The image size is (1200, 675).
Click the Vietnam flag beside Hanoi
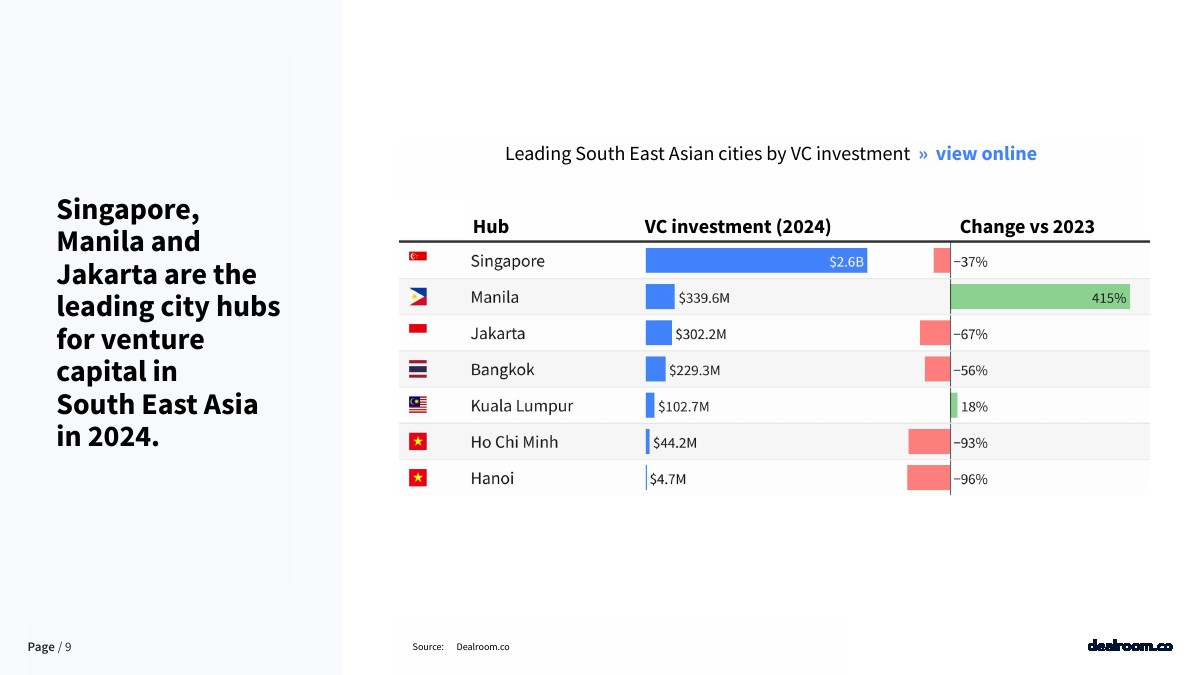tap(418, 478)
